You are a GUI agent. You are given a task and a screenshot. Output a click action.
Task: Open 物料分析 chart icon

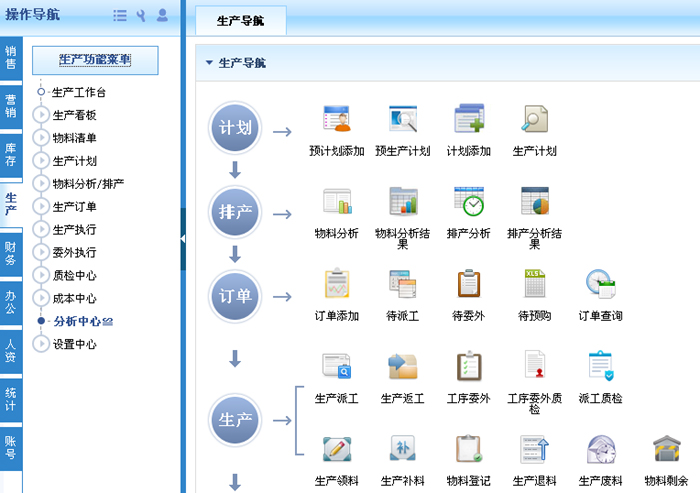336,201
